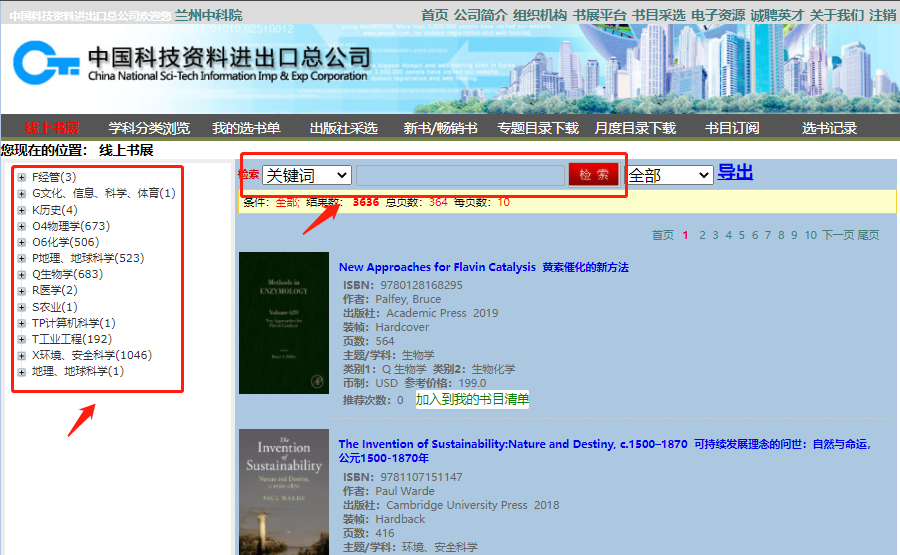900x555 pixels.
Task: Click 首页 pagination link above results
Action: pyautogui.click(x=663, y=235)
